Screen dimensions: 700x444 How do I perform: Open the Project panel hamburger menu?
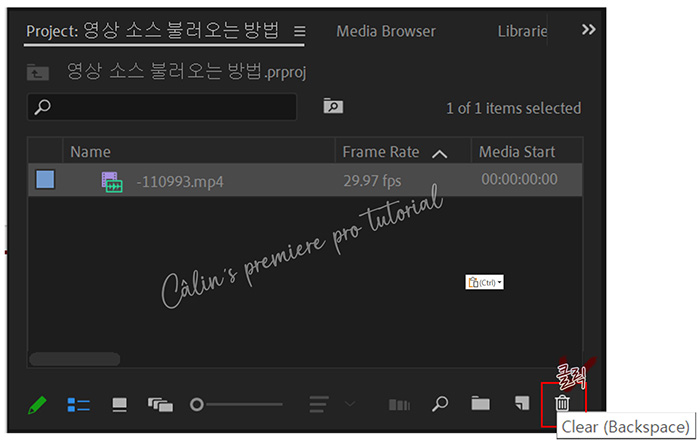pos(300,31)
